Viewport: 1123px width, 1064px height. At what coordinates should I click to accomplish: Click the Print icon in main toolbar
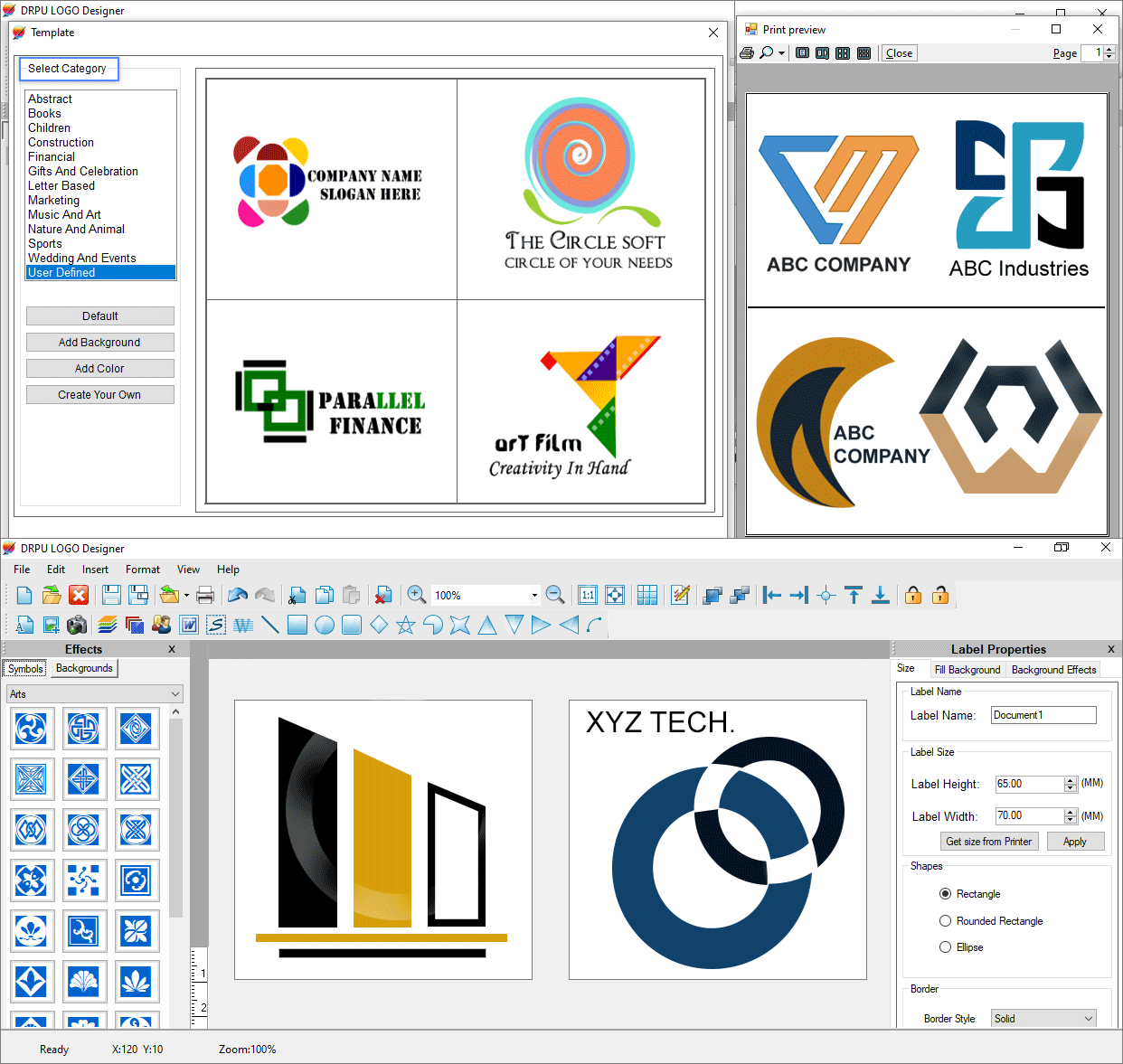pos(205,595)
